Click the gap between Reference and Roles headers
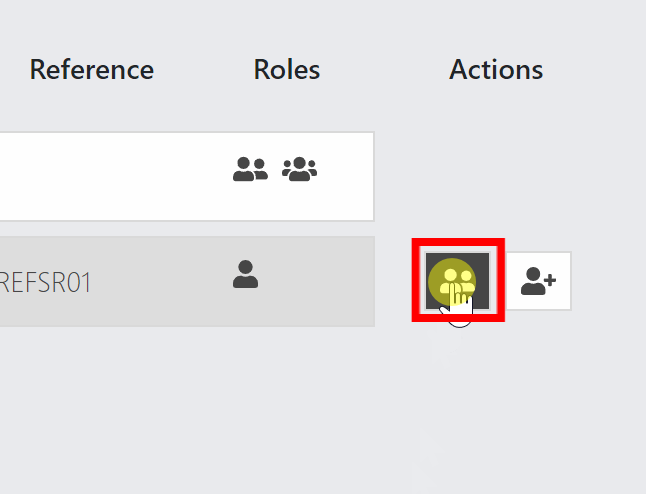Viewport: 646px width, 494px height. coord(204,69)
